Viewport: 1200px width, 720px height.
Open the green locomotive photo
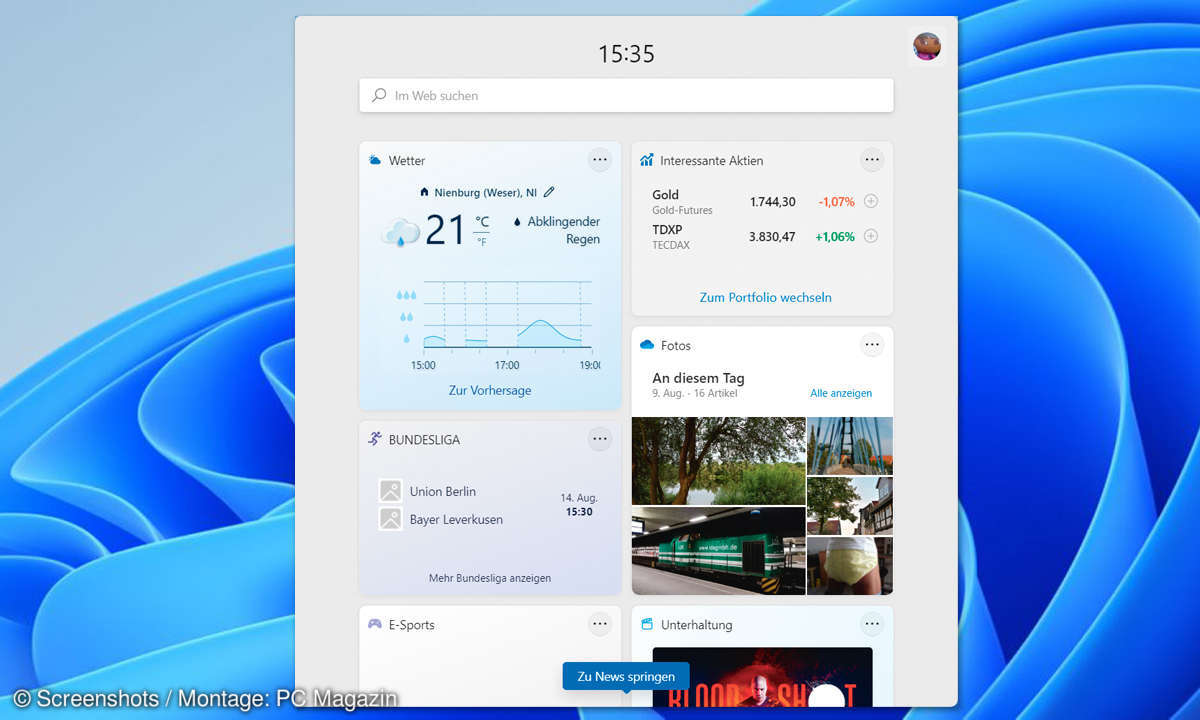(x=718, y=551)
